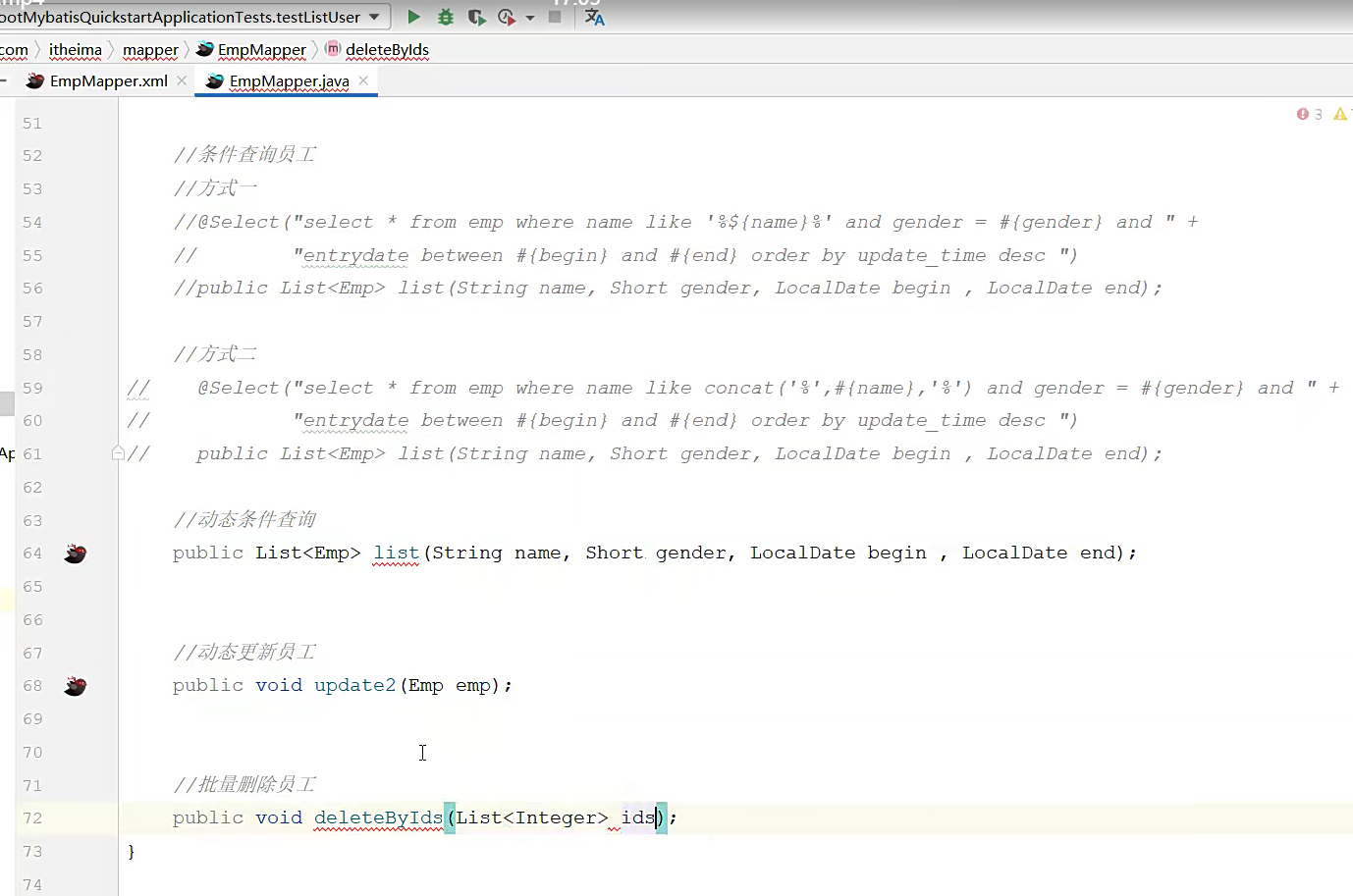This screenshot has height=896, width=1353.
Task: Open the Translate tool icon
Action: pos(594,17)
